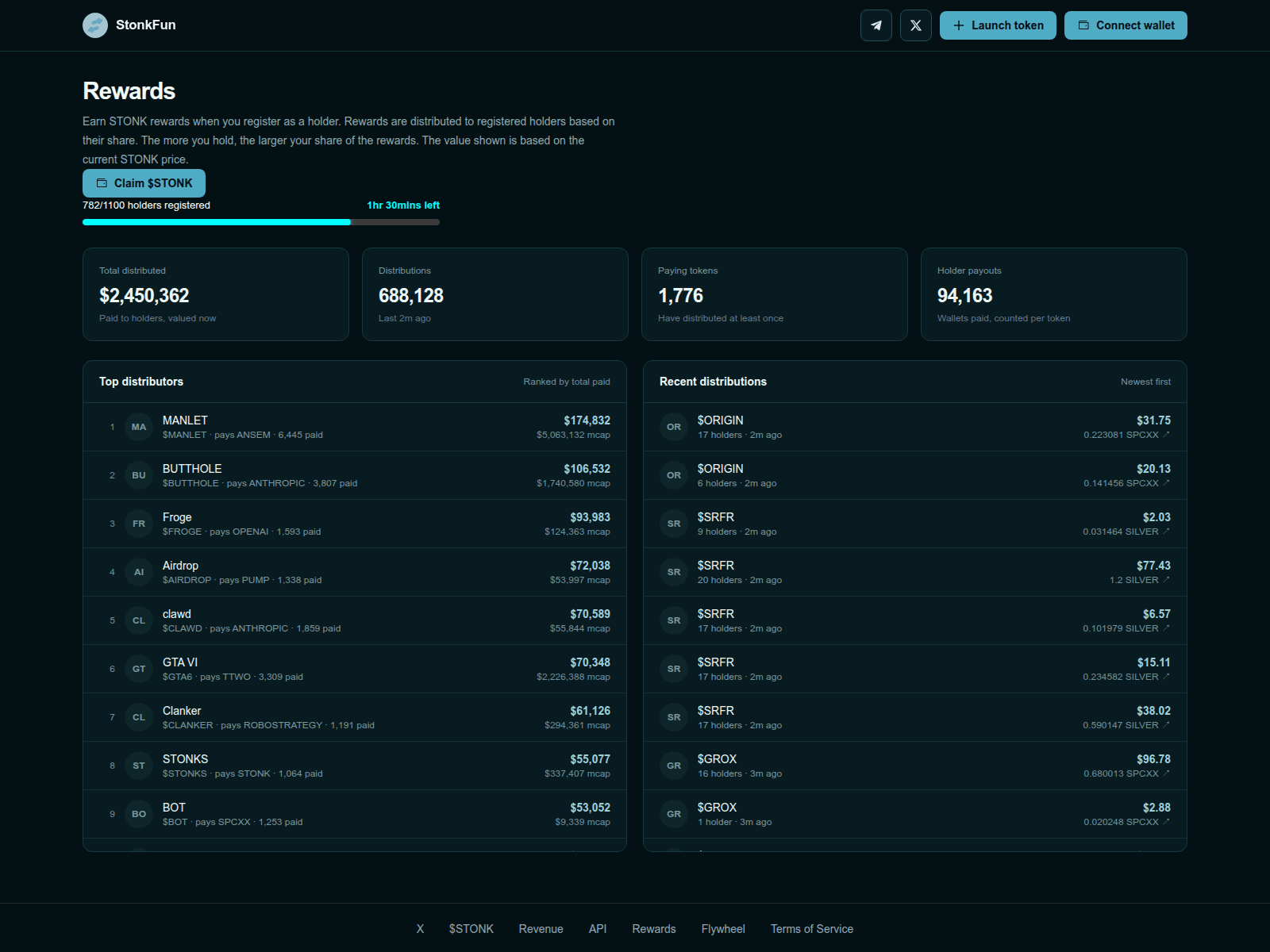Click the Newest first label
Viewport: 1270px width, 952px height.
point(1145,382)
